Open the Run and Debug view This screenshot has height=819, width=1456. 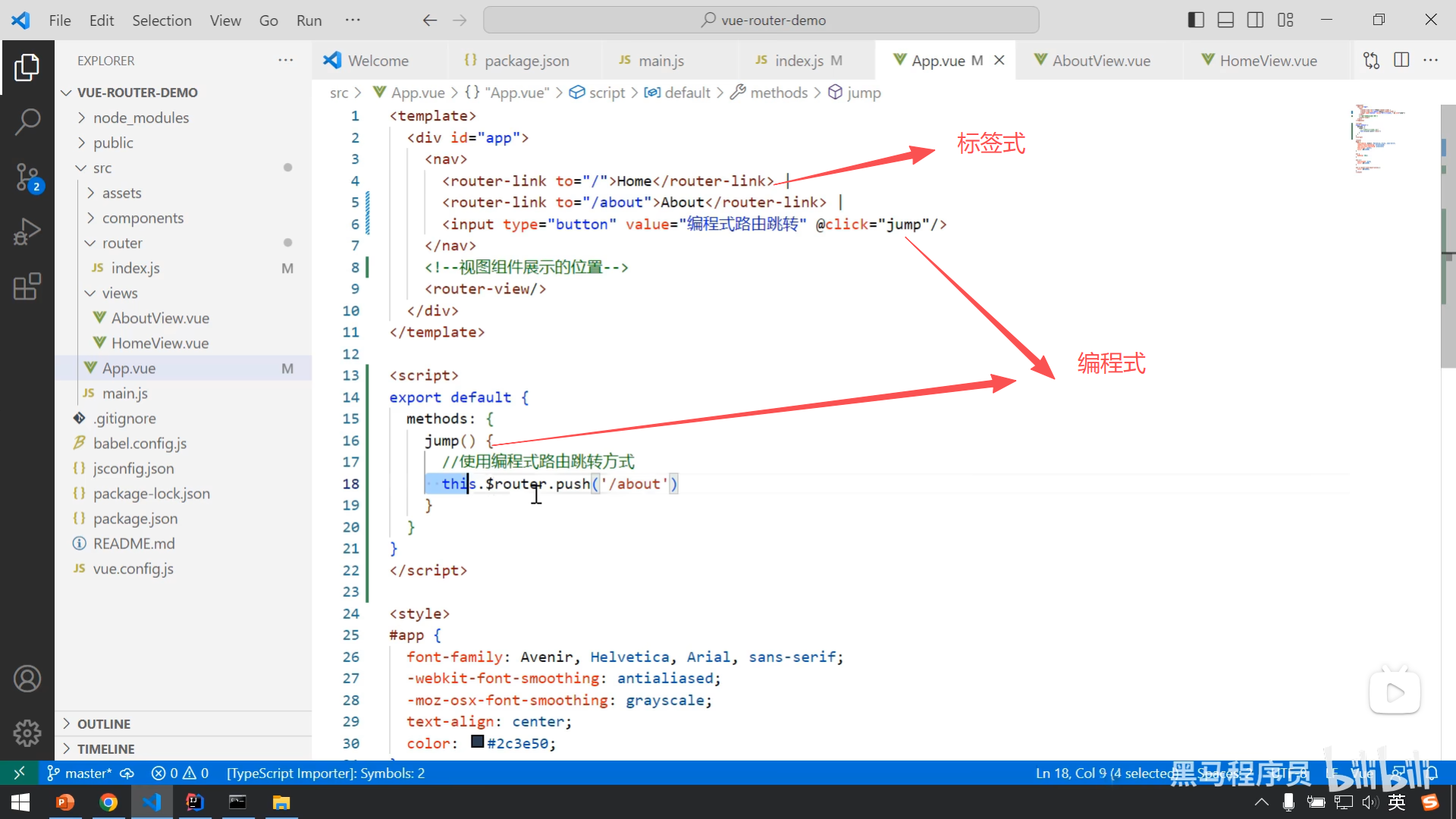click(27, 232)
